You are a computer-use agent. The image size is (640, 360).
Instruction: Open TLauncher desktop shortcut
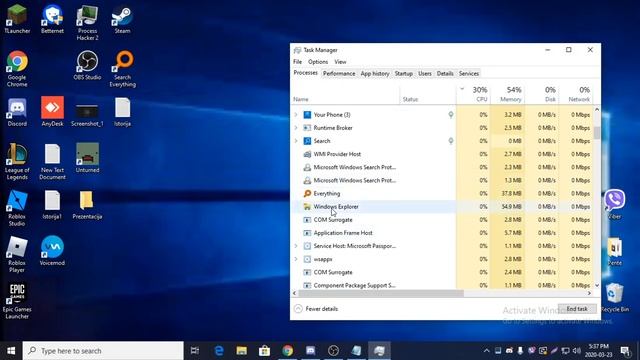tap(17, 19)
